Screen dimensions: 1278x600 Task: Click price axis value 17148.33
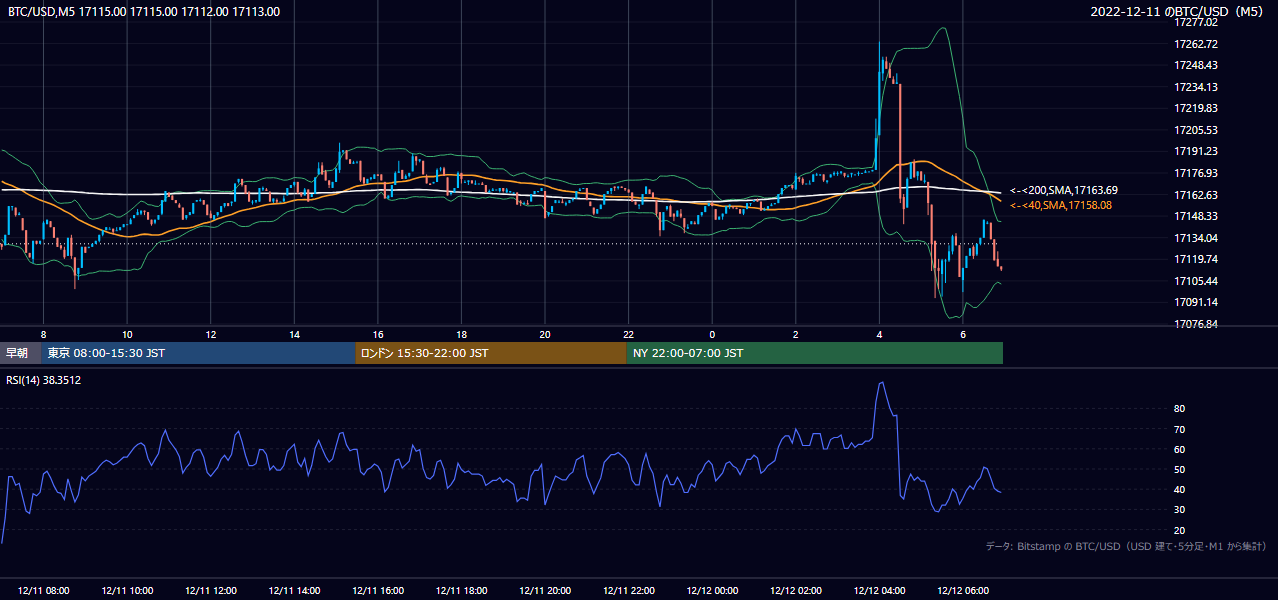point(1196,216)
